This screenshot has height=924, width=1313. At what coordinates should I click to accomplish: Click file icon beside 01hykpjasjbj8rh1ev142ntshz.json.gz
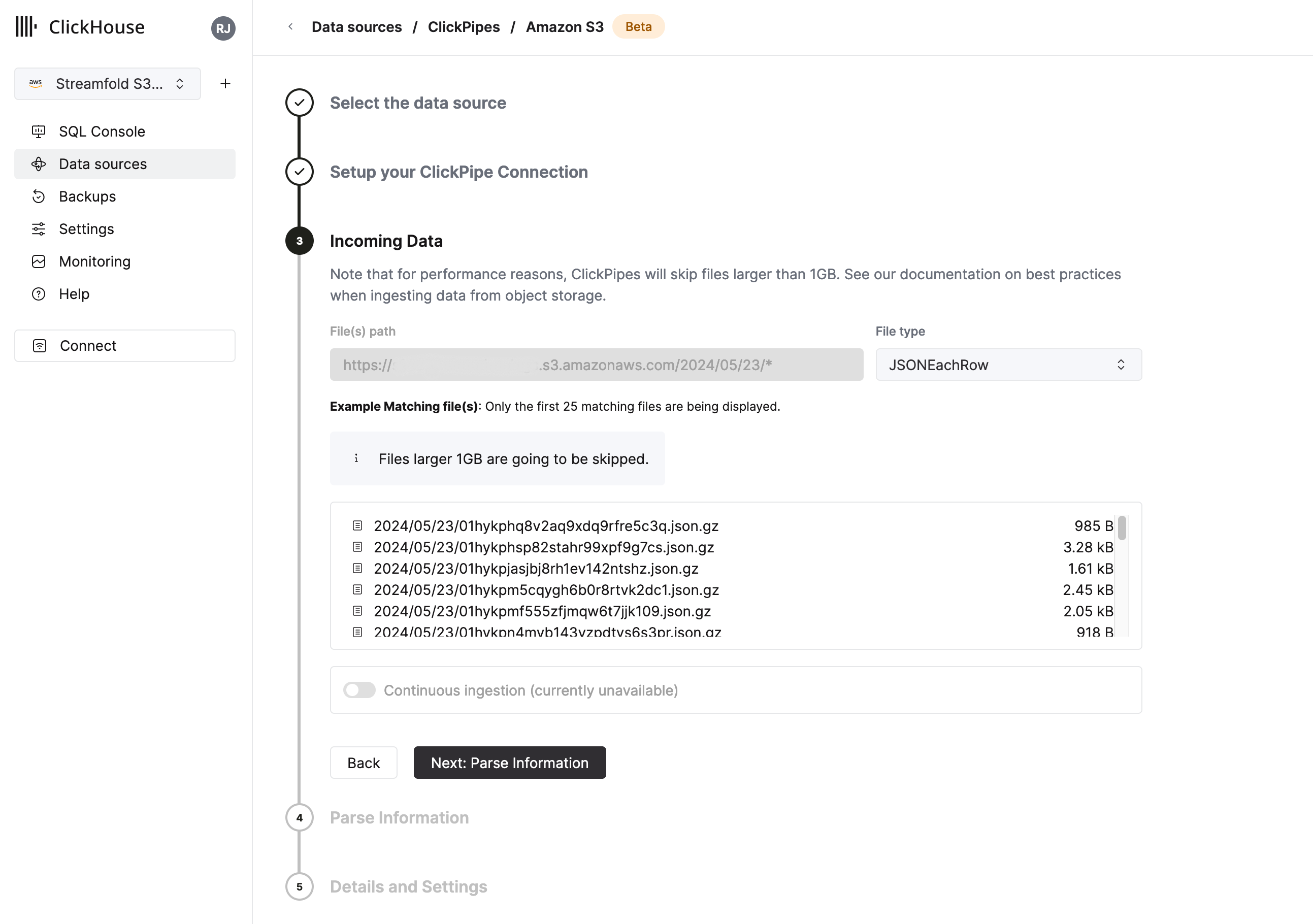click(x=357, y=568)
